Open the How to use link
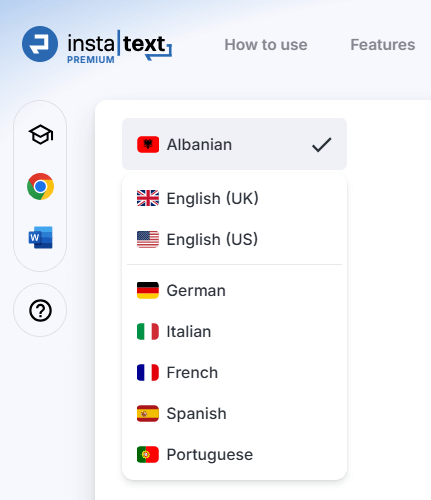 click(x=266, y=45)
